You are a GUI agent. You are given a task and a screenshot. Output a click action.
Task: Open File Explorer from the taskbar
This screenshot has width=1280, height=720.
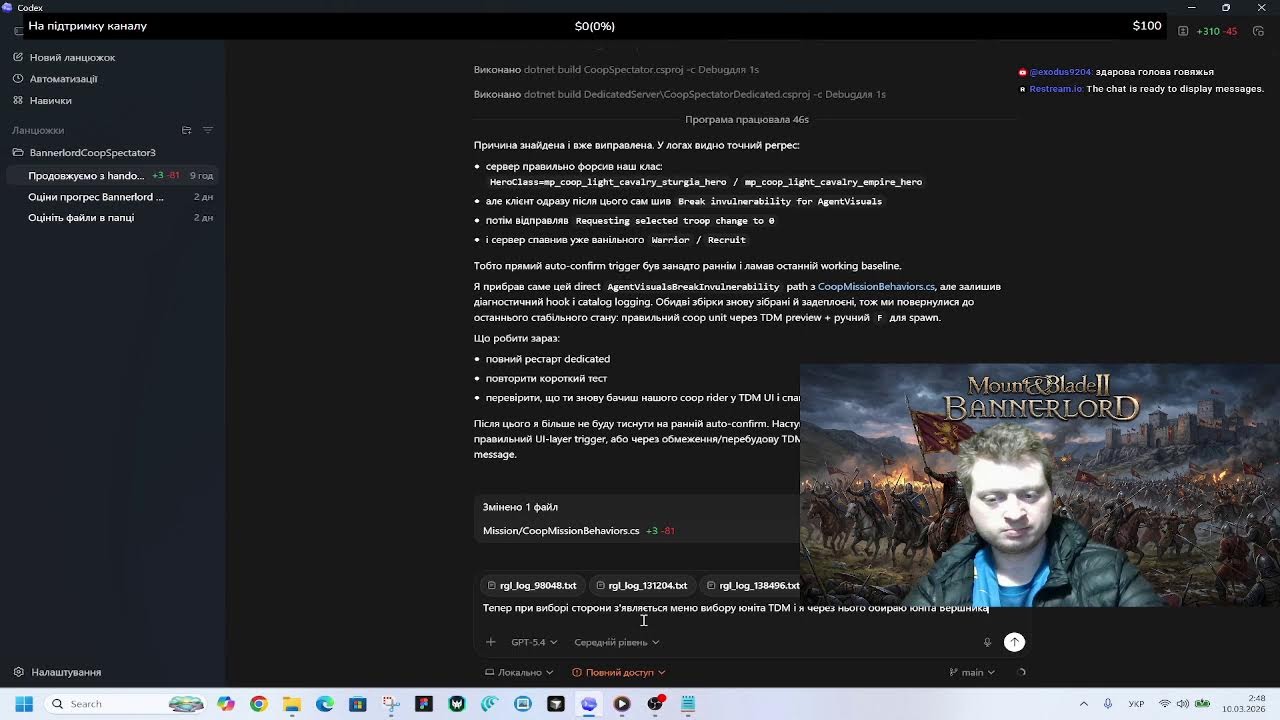pos(292,704)
